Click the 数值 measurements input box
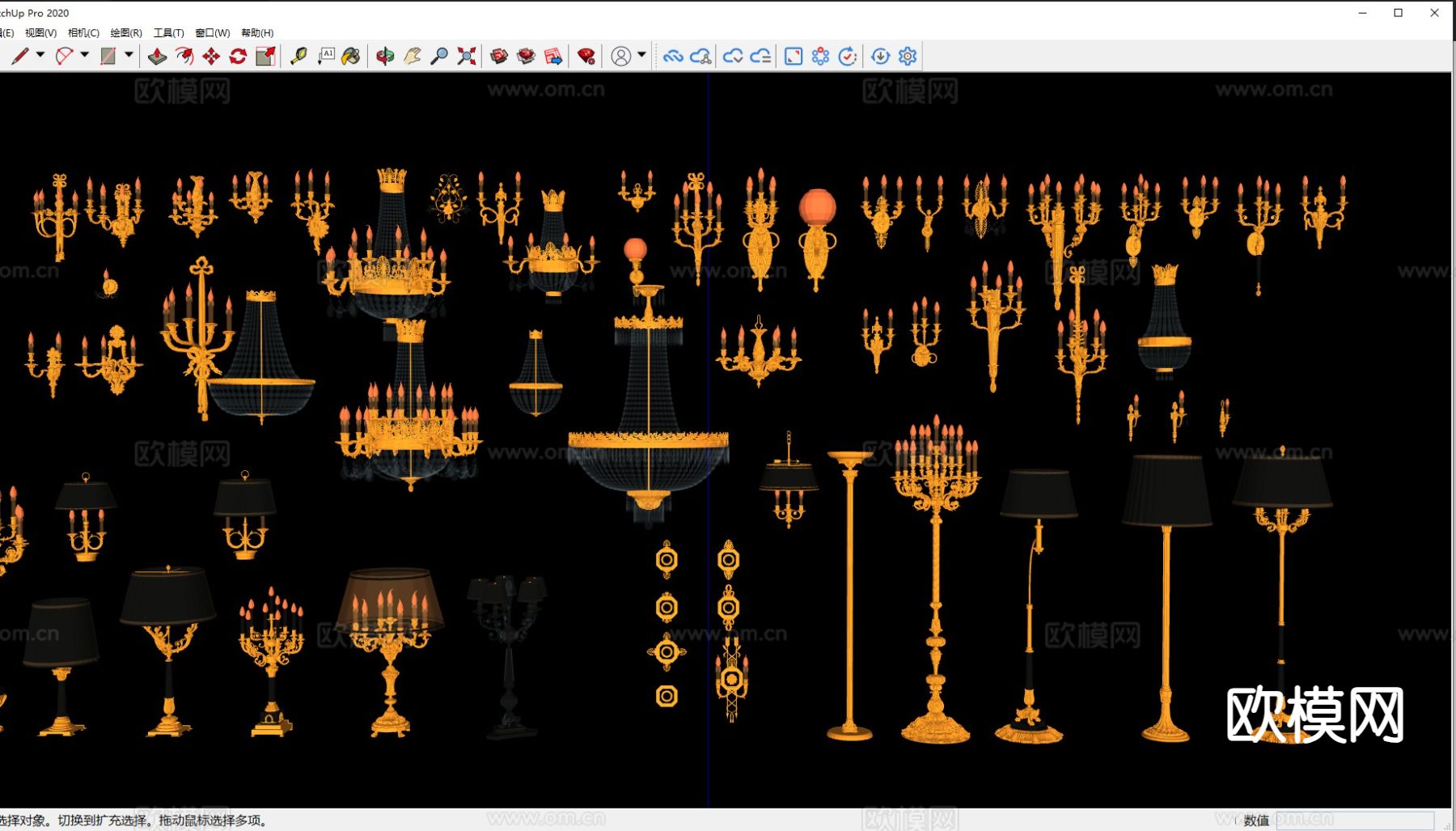Image resolution: width=1456 pixels, height=831 pixels. (x=1355, y=820)
